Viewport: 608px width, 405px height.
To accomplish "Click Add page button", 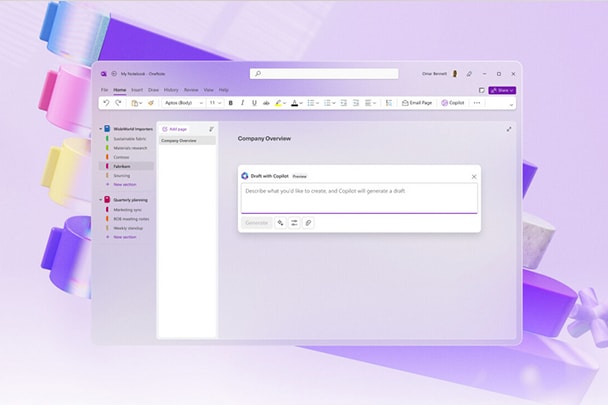I will tap(174, 129).
